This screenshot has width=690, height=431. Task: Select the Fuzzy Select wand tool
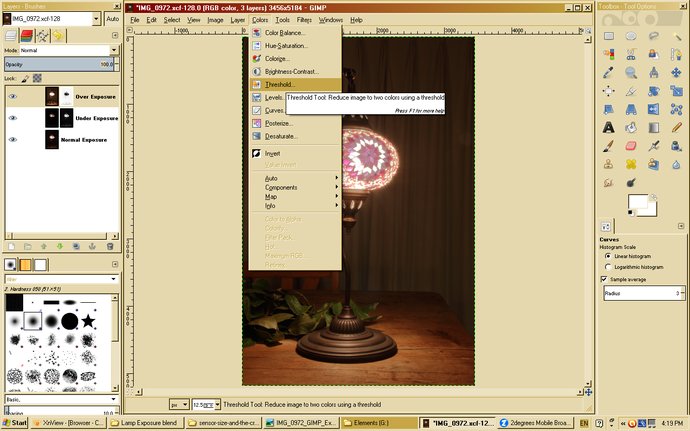pos(676,36)
